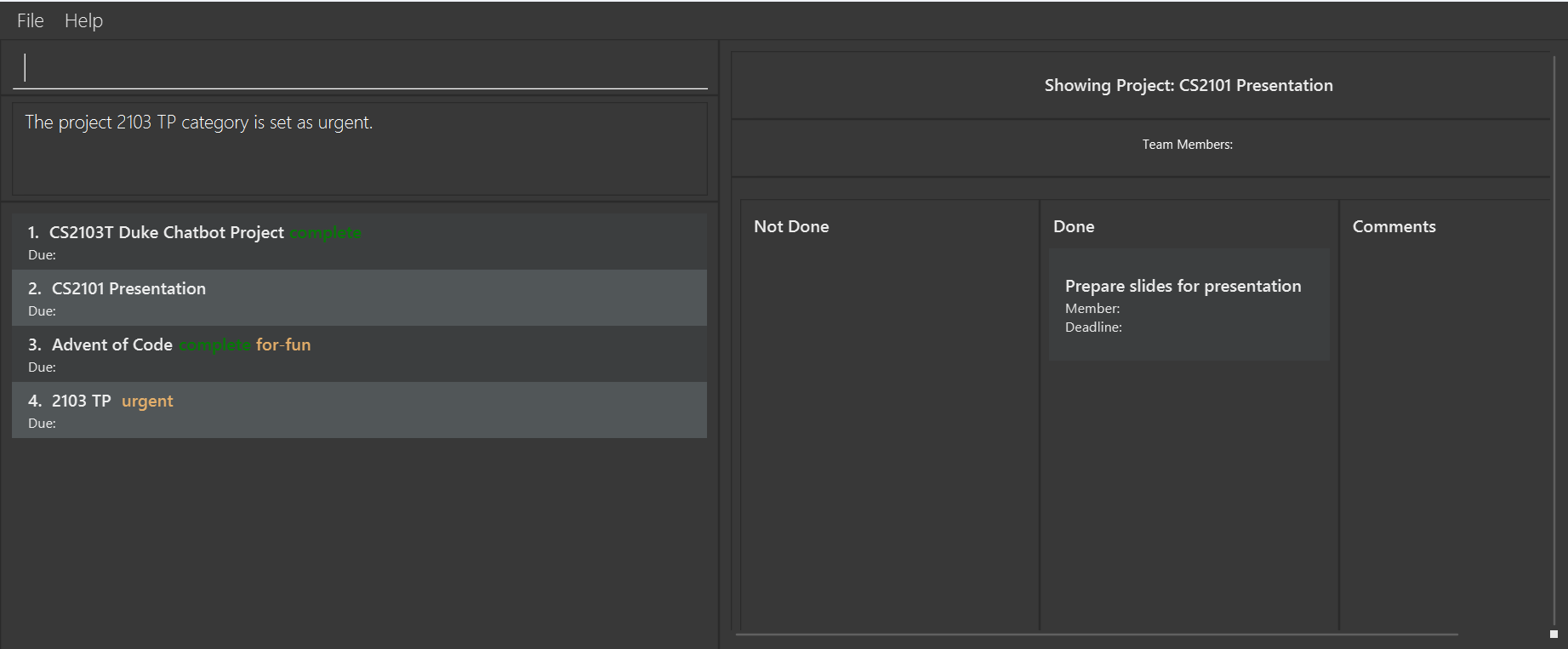Select the Advent of Code project
This screenshot has width=1568, height=649.
click(359, 354)
